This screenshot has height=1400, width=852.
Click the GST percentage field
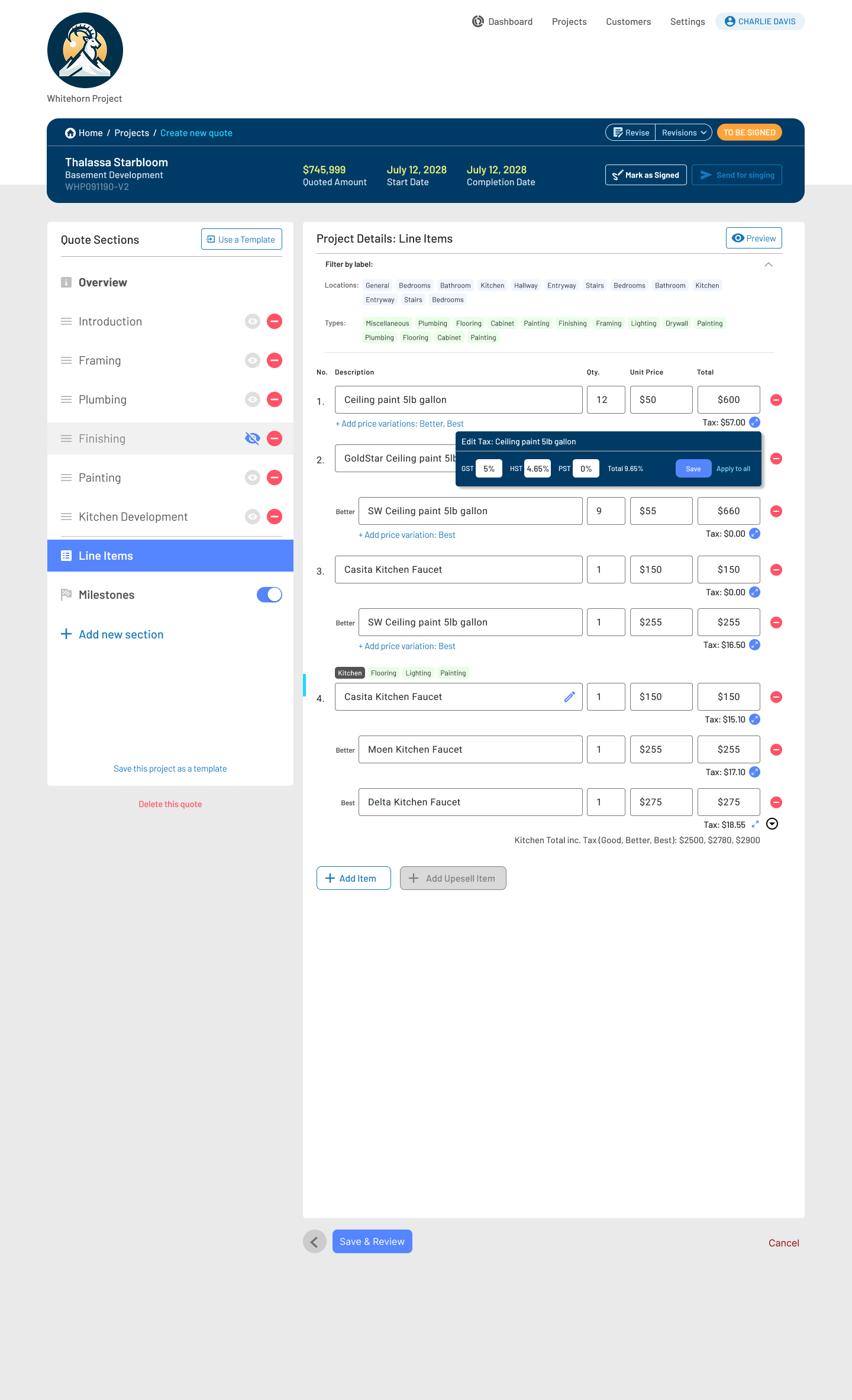click(489, 469)
